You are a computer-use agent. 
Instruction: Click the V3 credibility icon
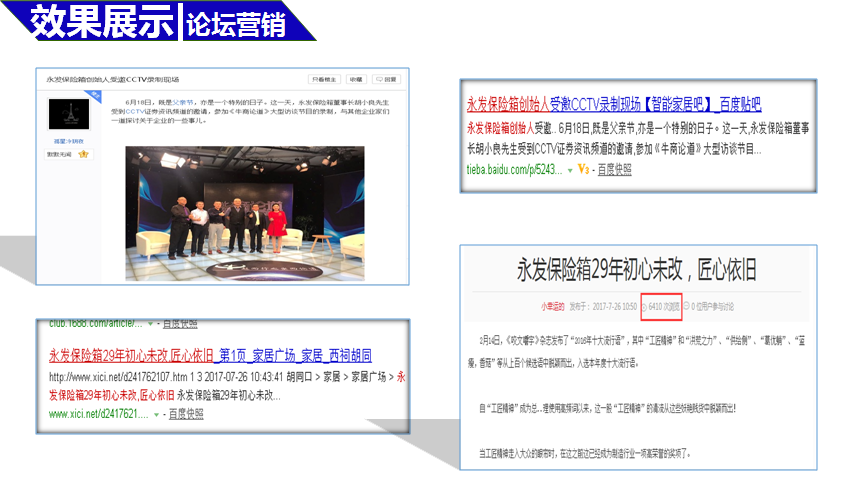click(x=584, y=169)
